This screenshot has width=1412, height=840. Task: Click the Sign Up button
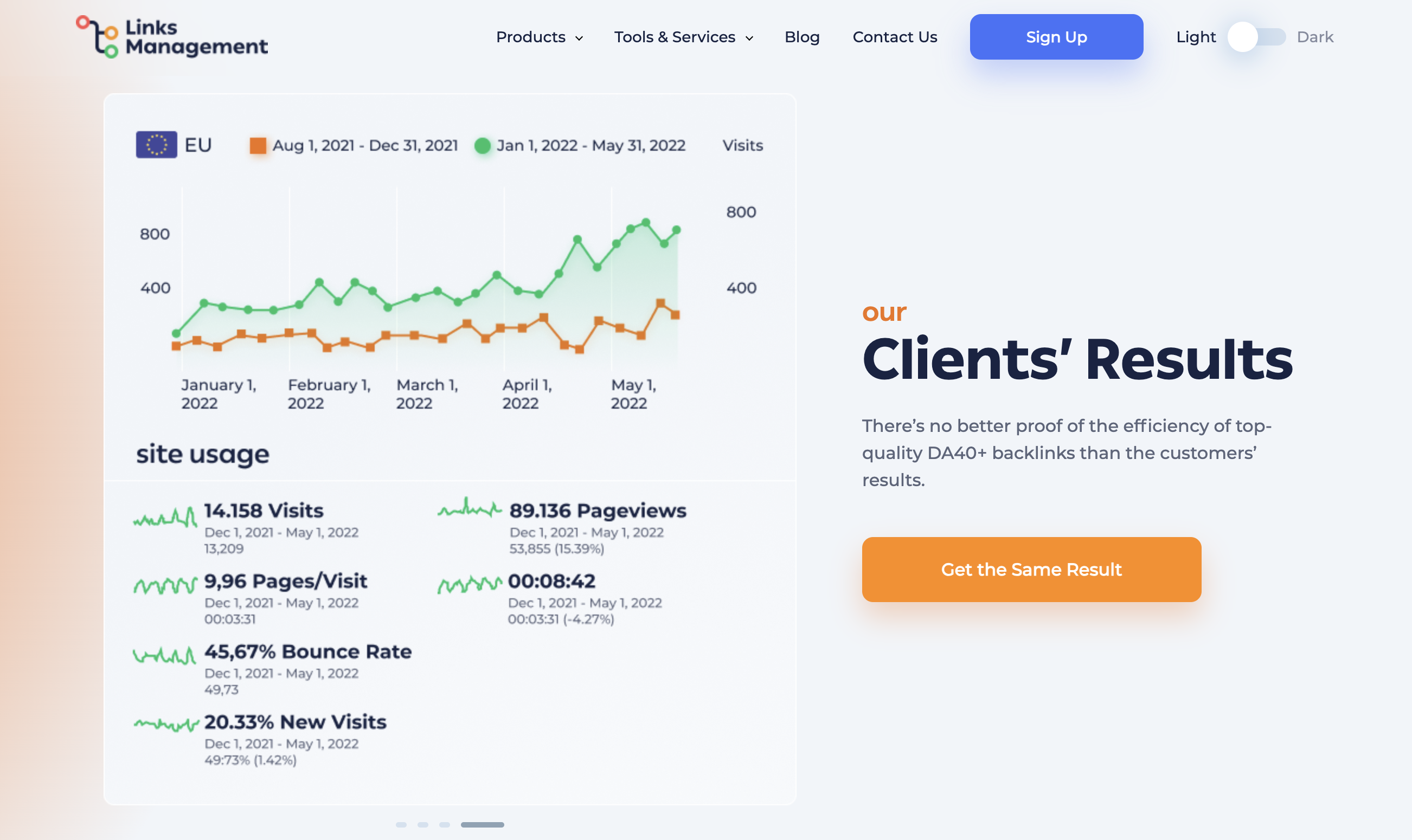(x=1056, y=36)
